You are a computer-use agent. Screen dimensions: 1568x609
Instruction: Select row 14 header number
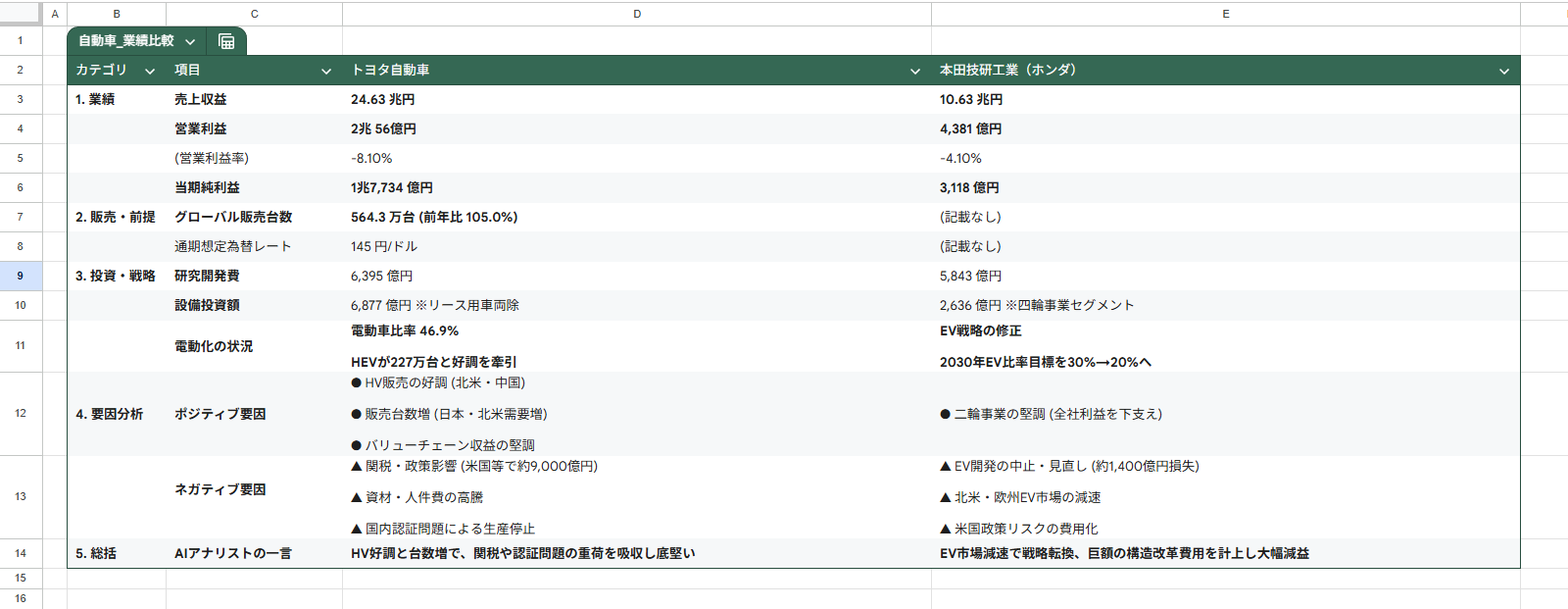click(x=20, y=553)
